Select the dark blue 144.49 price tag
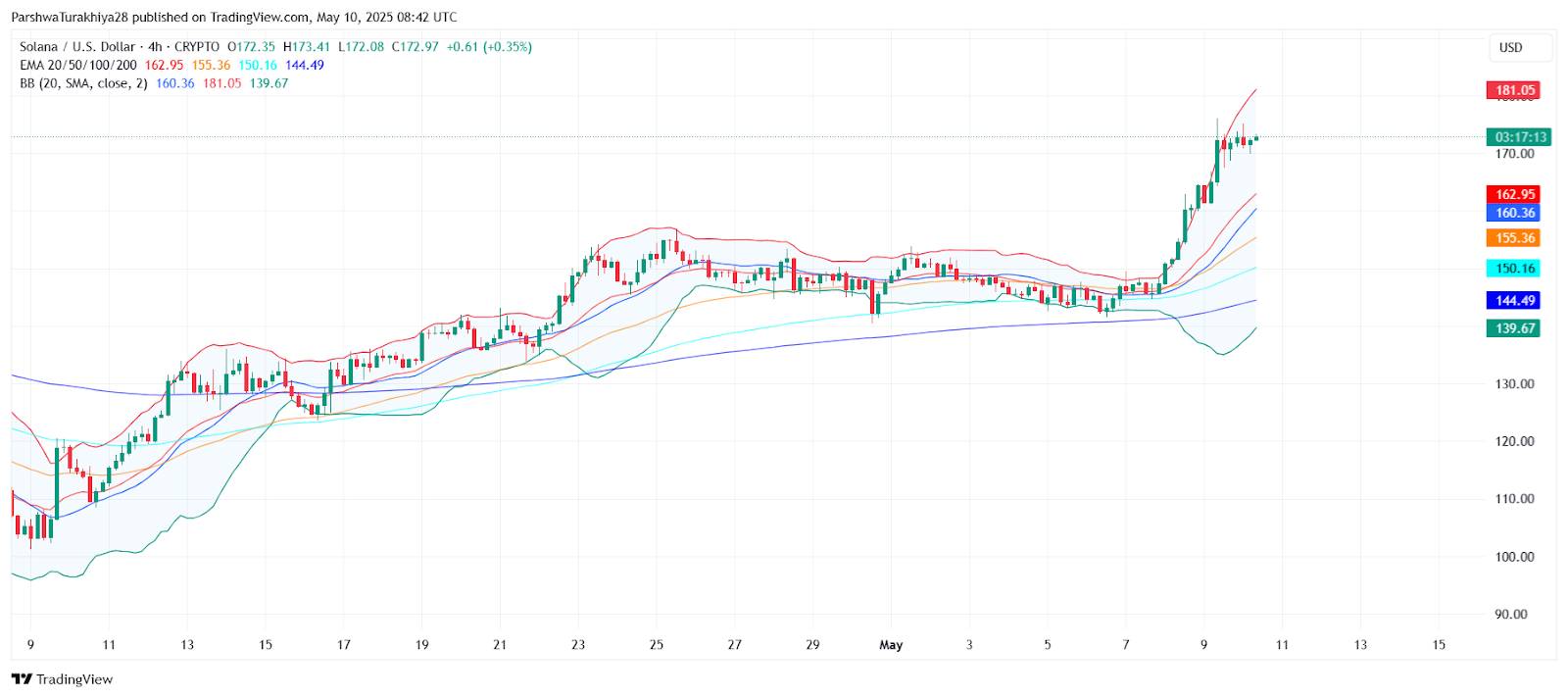This screenshot has width=1568, height=698. [x=1513, y=301]
